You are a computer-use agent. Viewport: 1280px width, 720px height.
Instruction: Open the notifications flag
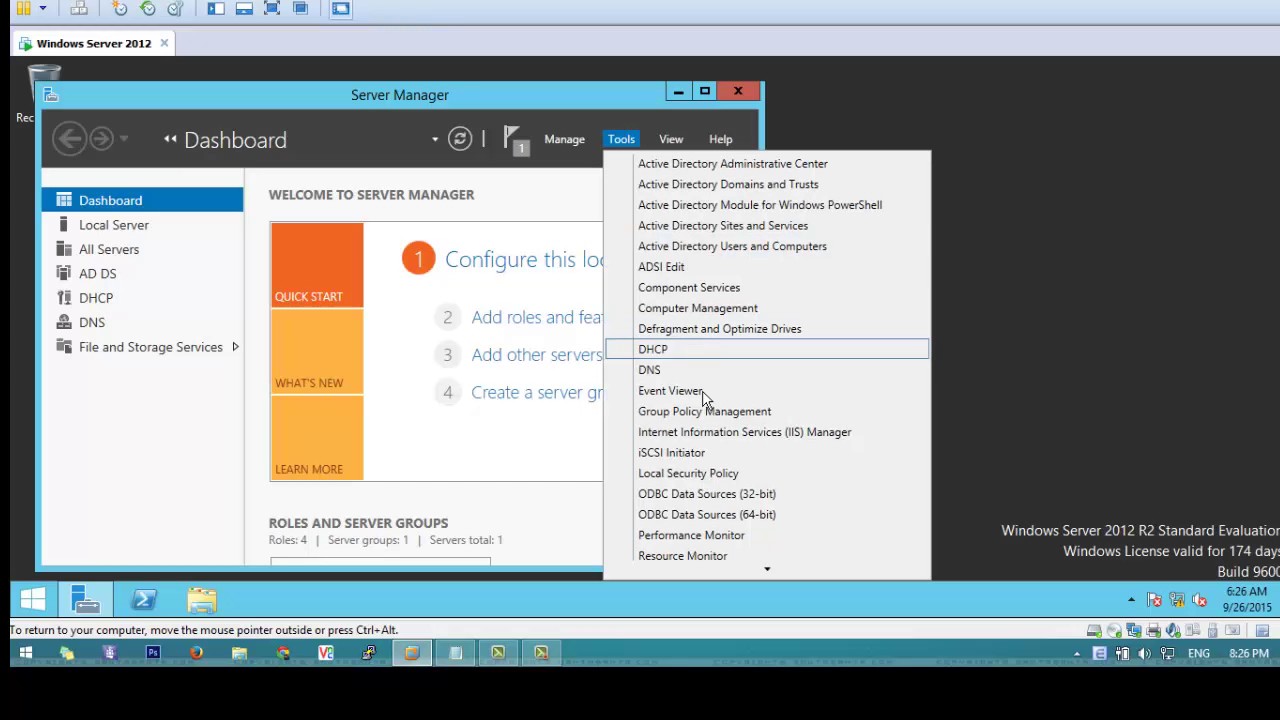(515, 140)
